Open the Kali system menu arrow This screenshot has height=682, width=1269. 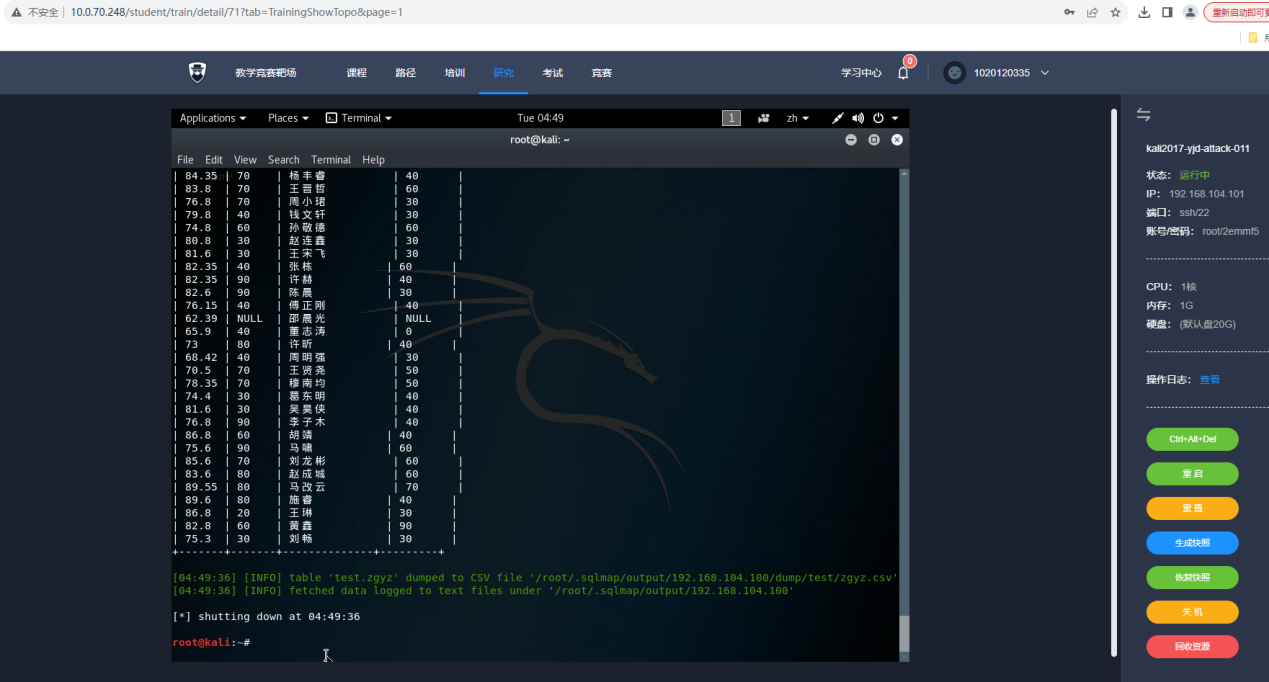895,118
